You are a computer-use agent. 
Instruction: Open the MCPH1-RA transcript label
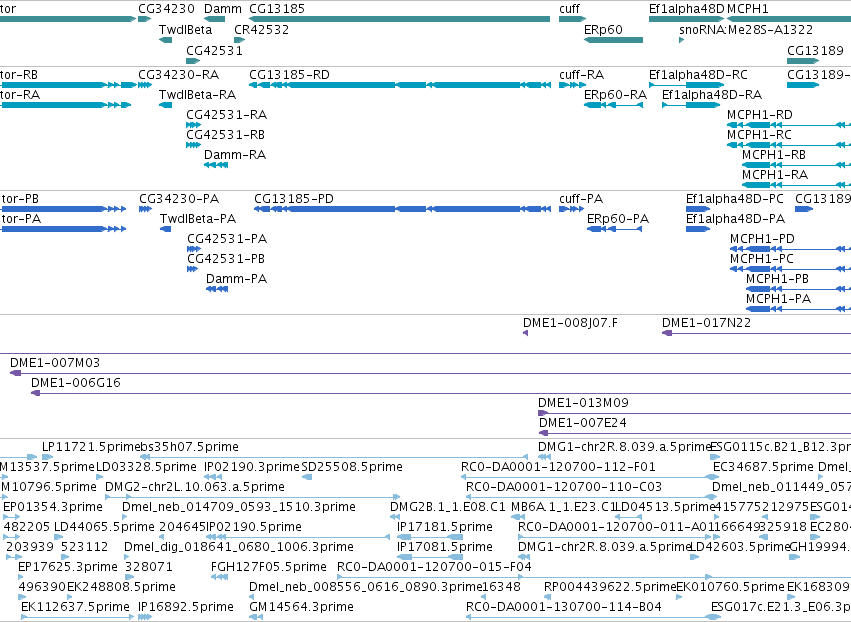pos(775,175)
